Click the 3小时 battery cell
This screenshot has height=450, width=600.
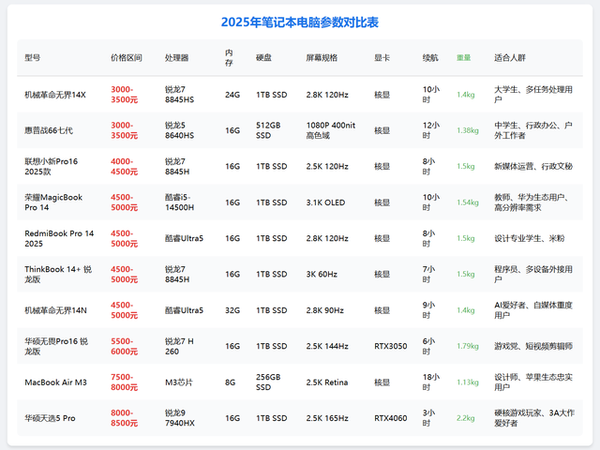click(x=429, y=418)
